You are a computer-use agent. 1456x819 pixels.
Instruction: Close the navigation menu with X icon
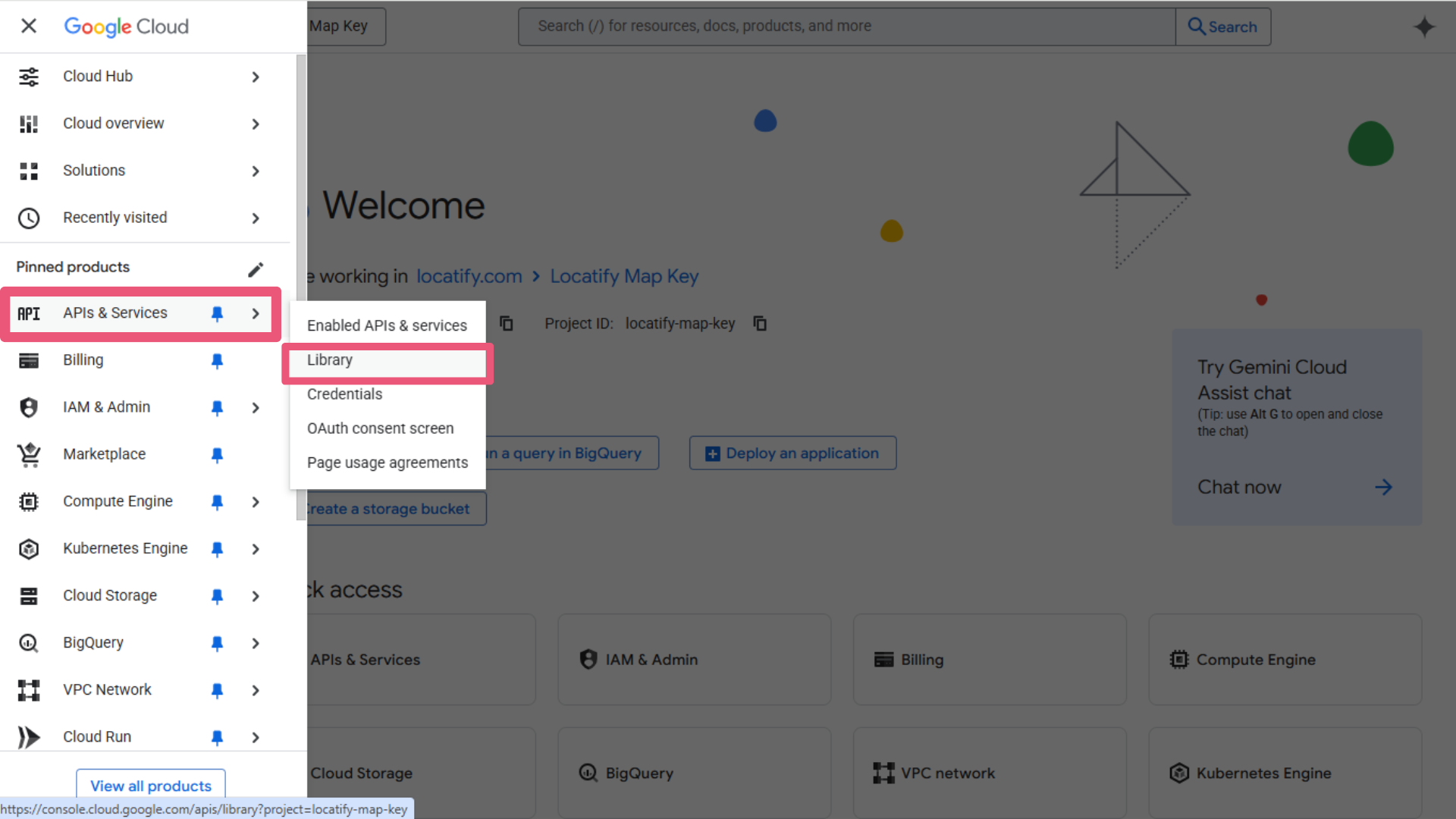(x=29, y=26)
